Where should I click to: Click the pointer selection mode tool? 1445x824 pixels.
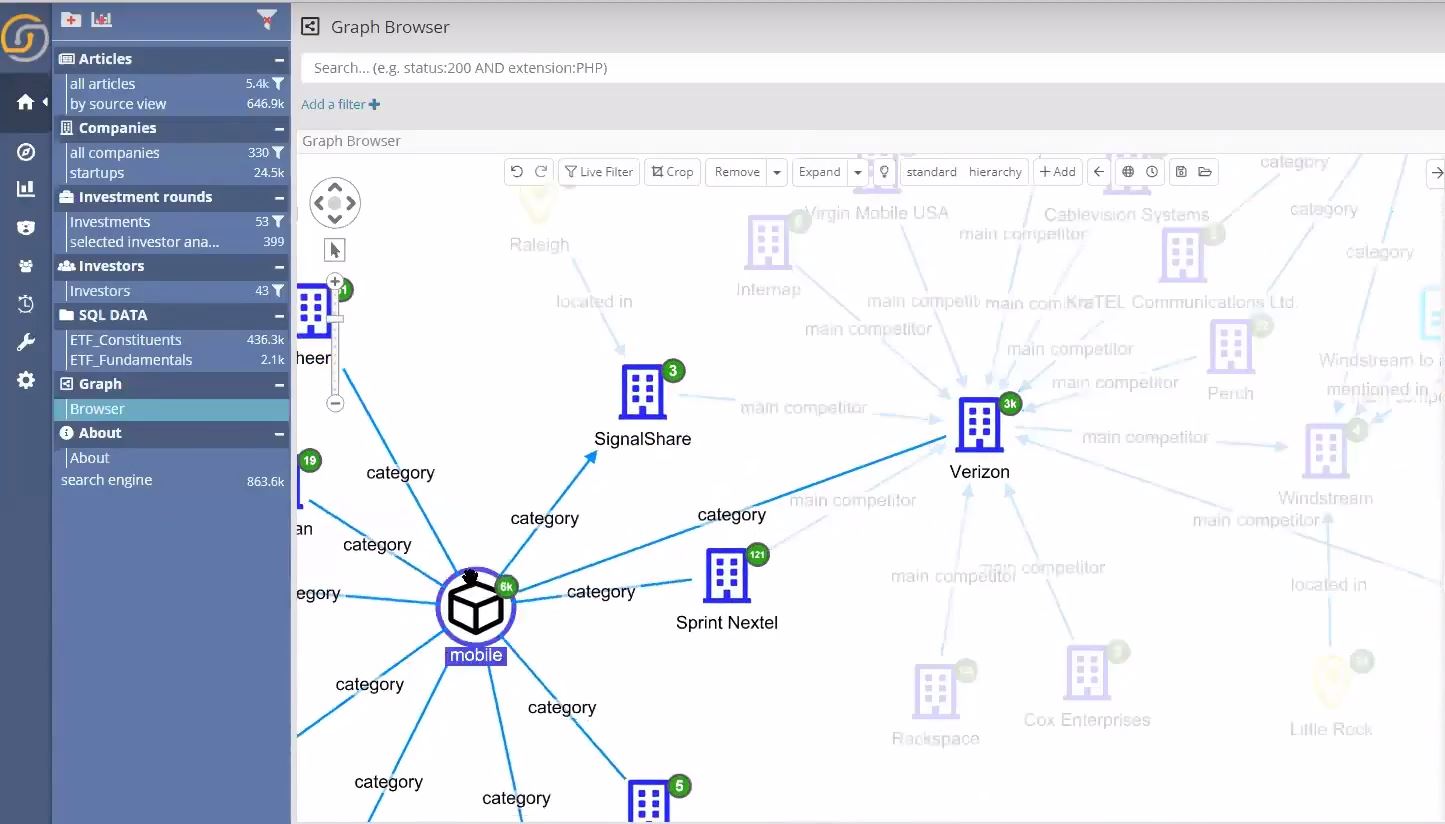point(335,250)
